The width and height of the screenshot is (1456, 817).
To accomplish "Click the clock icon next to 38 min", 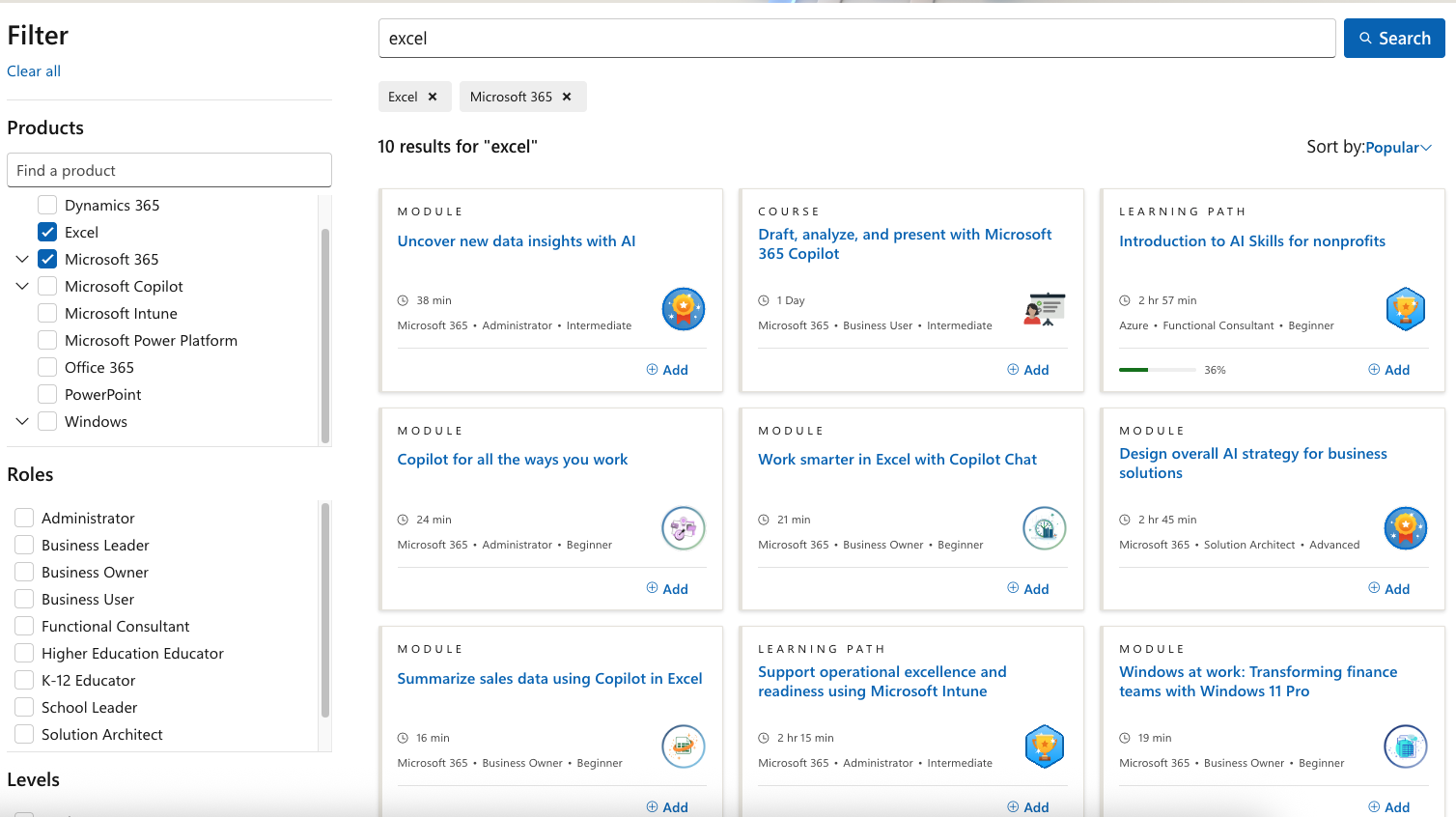I will point(404,300).
